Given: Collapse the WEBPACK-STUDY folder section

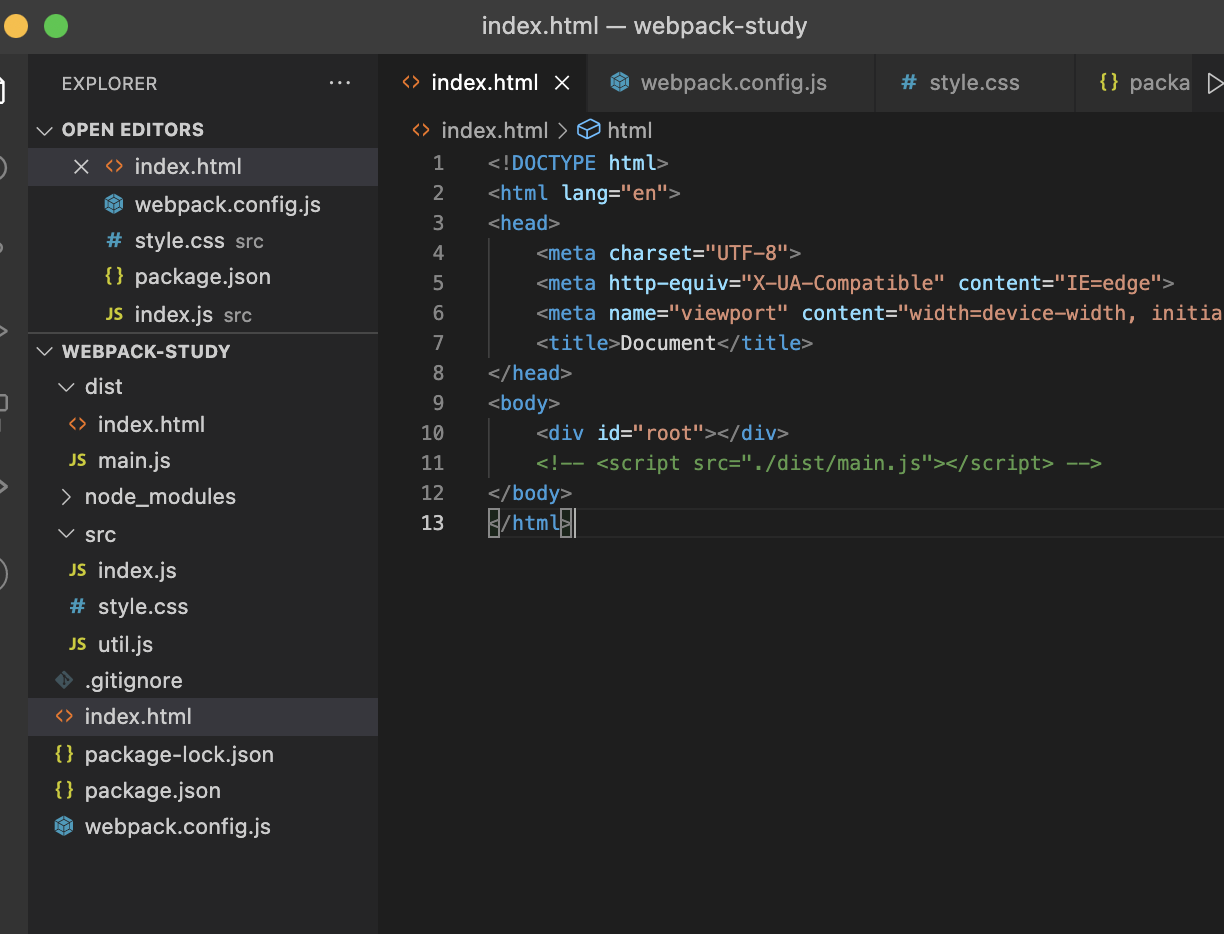Looking at the screenshot, I should tap(44, 352).
